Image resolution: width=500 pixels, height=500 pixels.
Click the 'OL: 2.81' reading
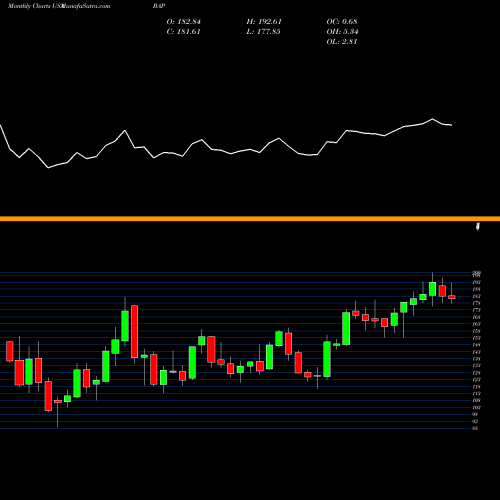[x=342, y=42]
